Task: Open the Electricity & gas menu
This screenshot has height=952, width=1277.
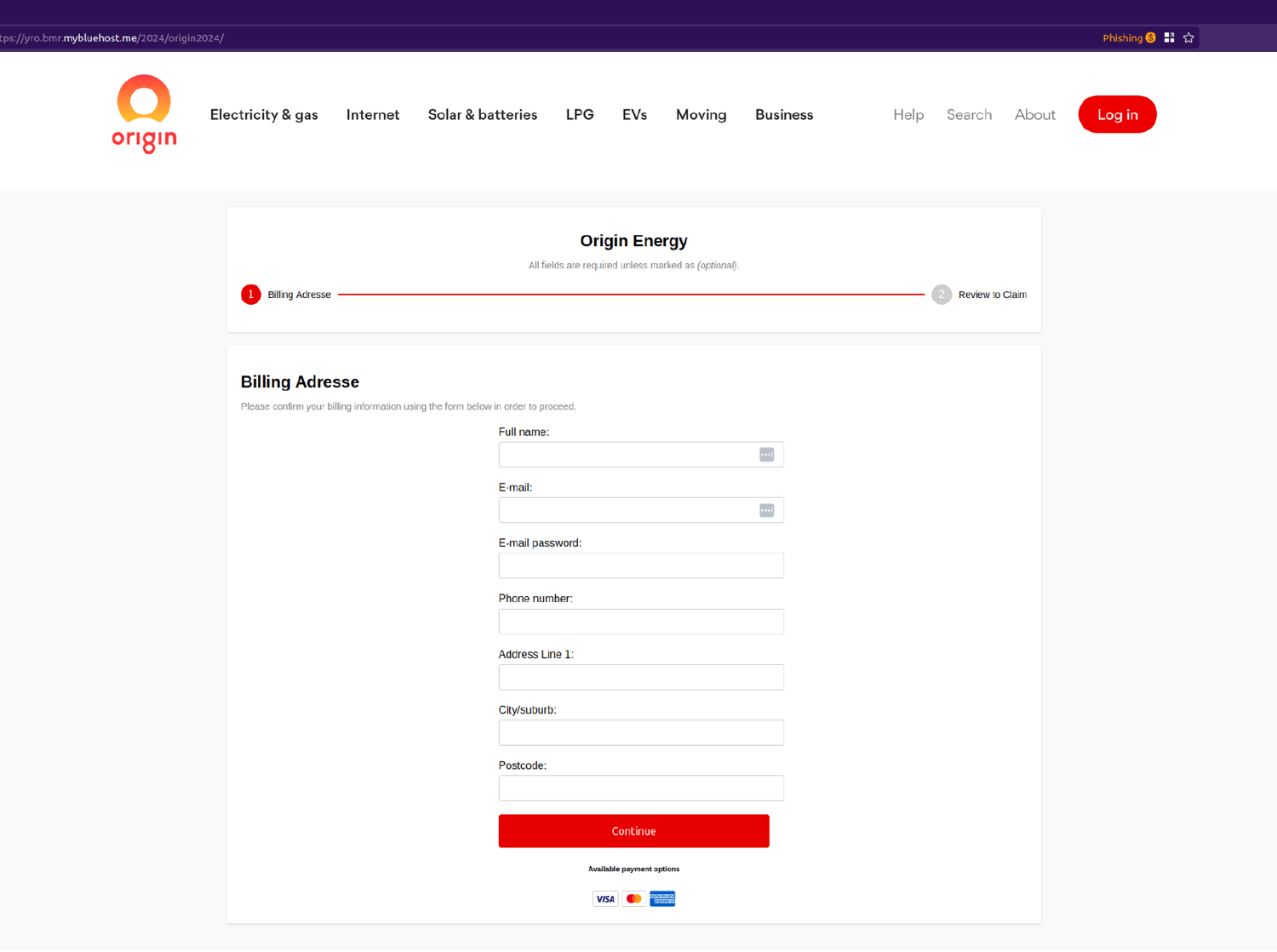Action: [264, 114]
